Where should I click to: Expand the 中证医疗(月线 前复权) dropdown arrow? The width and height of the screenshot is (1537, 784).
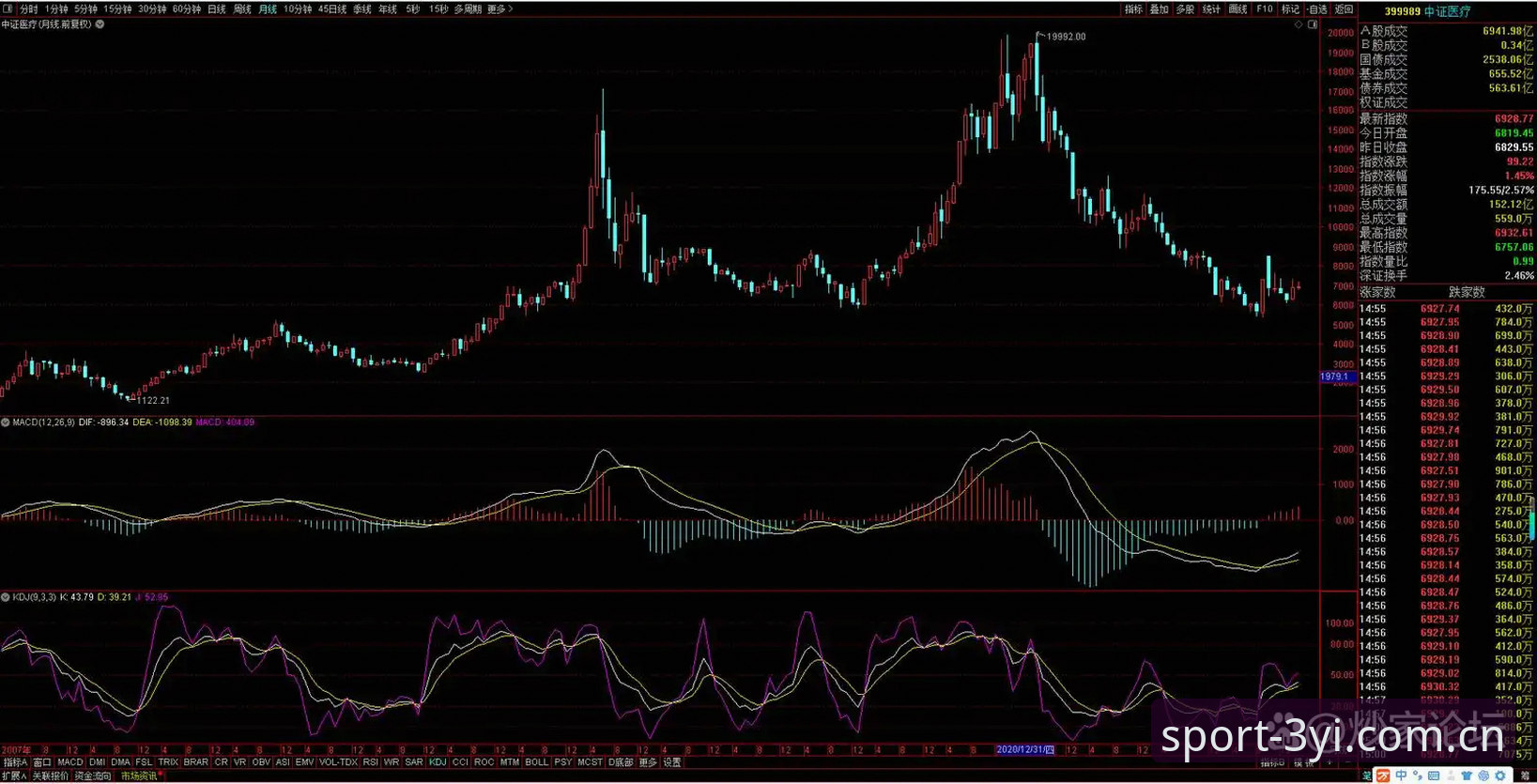pos(100,24)
